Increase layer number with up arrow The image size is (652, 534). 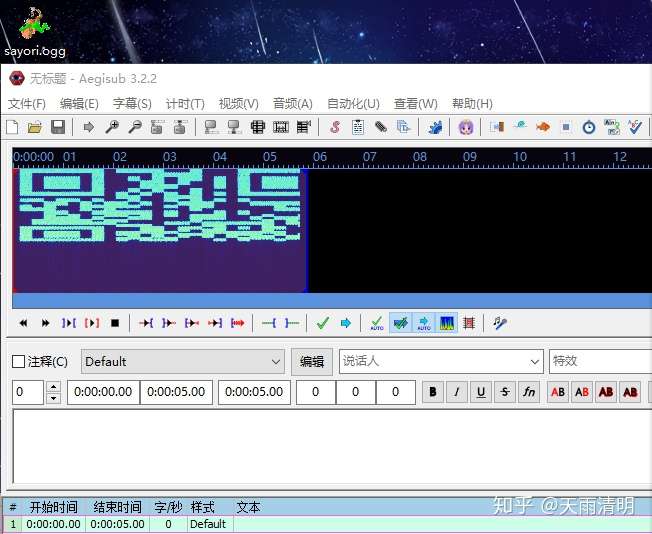click(x=53, y=387)
